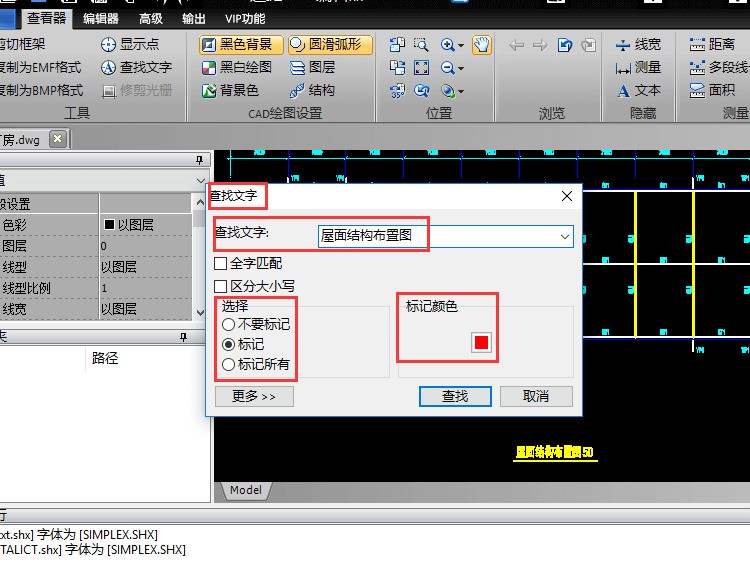
Task: Click the 结构 (Structure) icon
Action: (x=298, y=90)
